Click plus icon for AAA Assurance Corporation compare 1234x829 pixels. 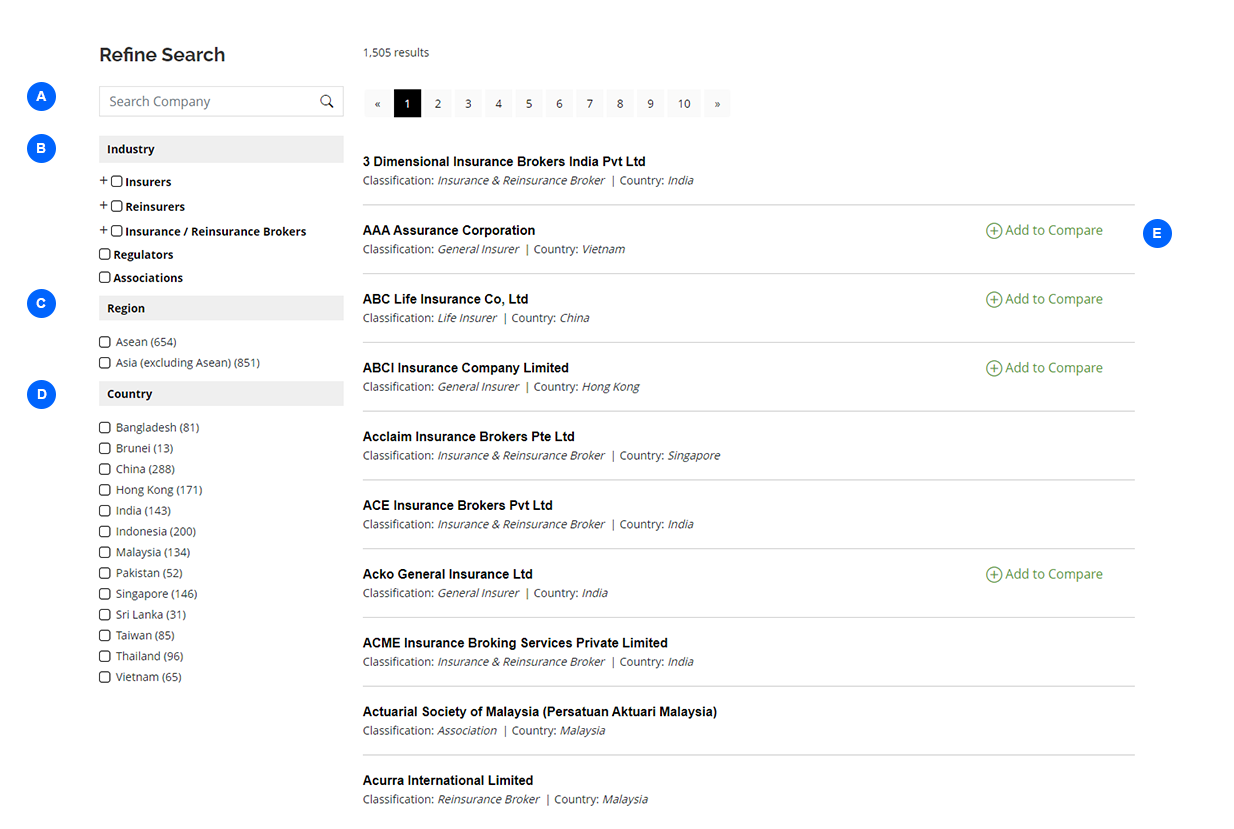click(994, 231)
